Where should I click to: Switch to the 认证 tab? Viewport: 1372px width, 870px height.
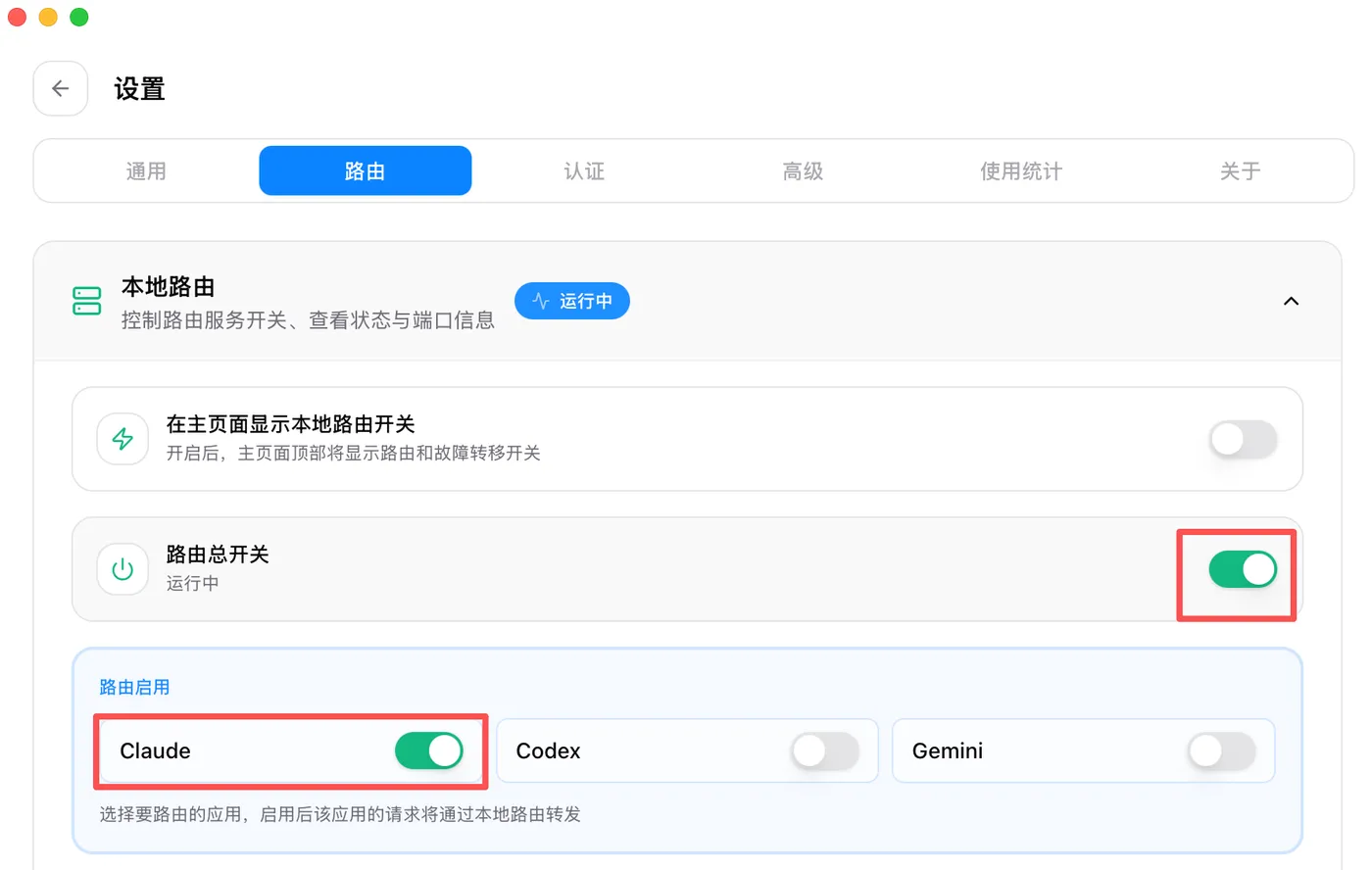(584, 171)
